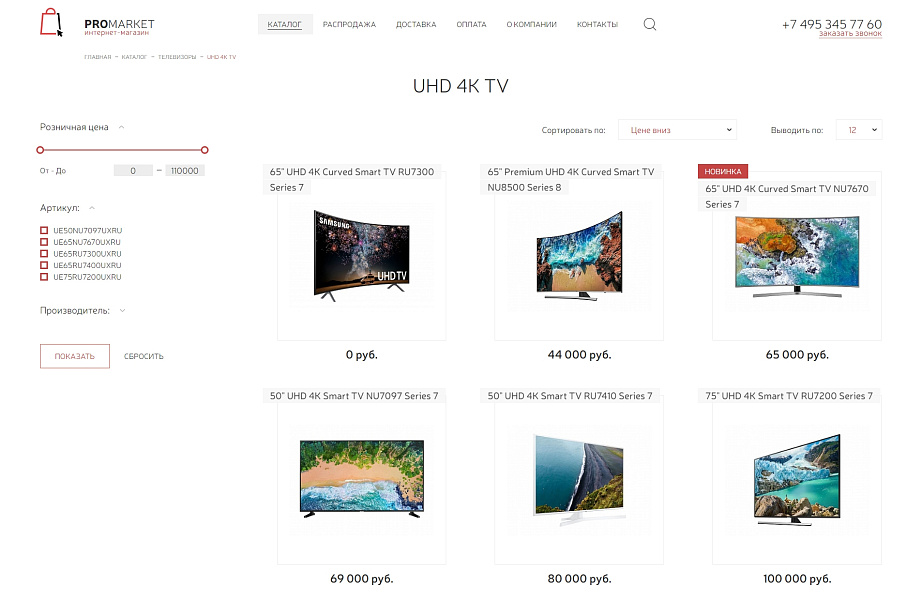This screenshot has width=922, height=600.
Task: Click the Заказать звонок callback link
Action: pos(850,34)
